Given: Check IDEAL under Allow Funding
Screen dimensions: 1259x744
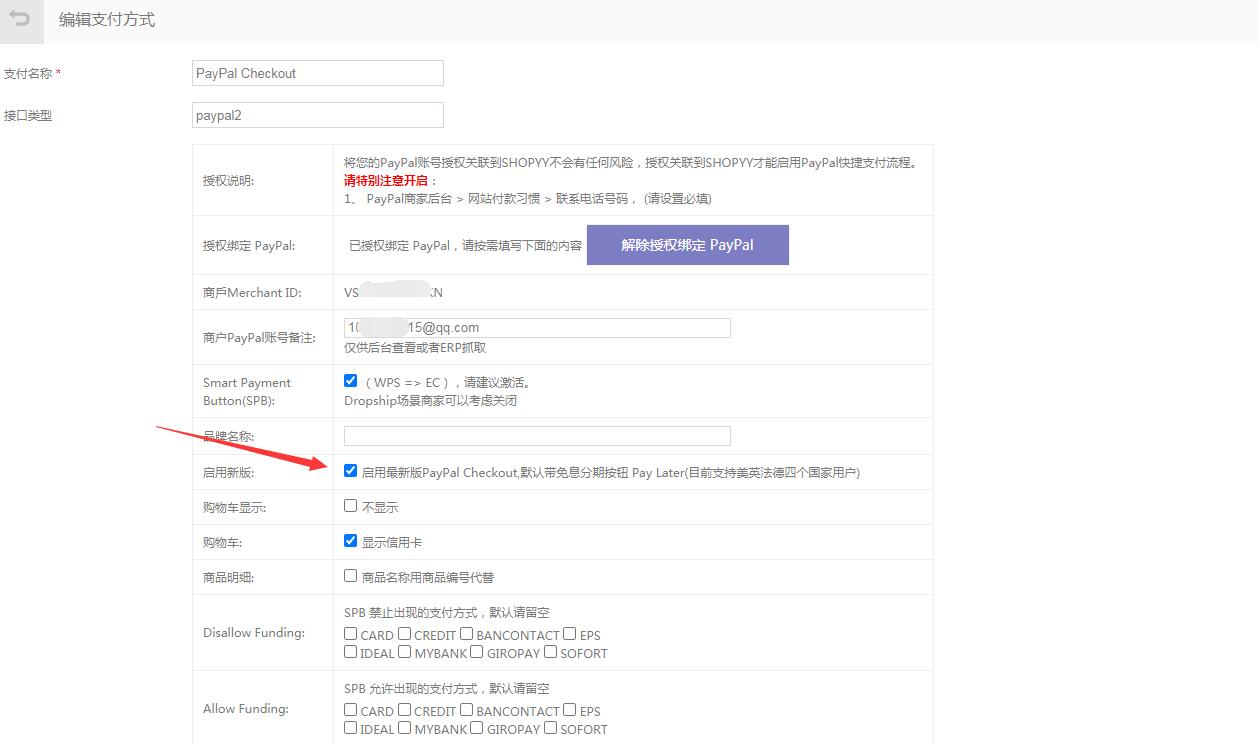Looking at the screenshot, I should tap(350, 728).
